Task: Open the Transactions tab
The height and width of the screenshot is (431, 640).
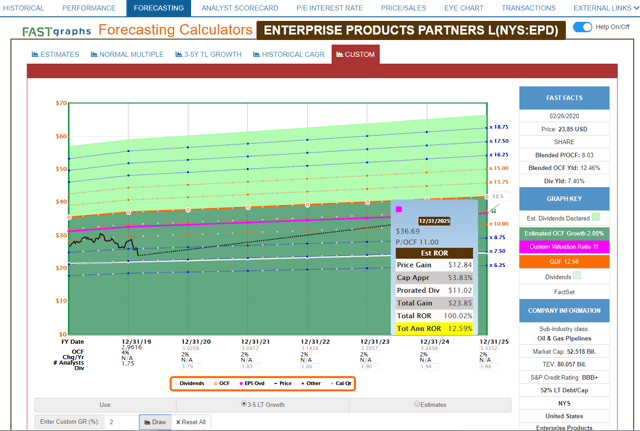Action: [x=529, y=8]
